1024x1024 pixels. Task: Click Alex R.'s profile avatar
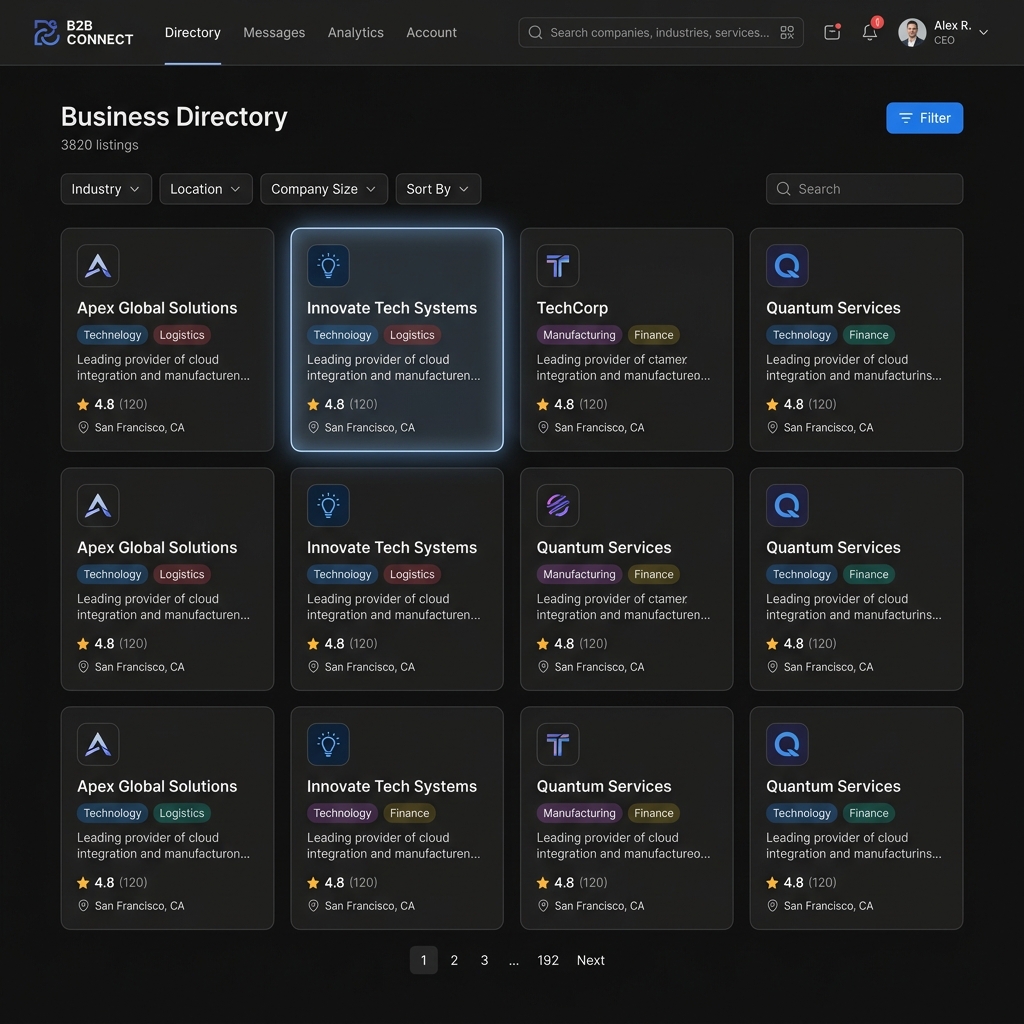(912, 33)
